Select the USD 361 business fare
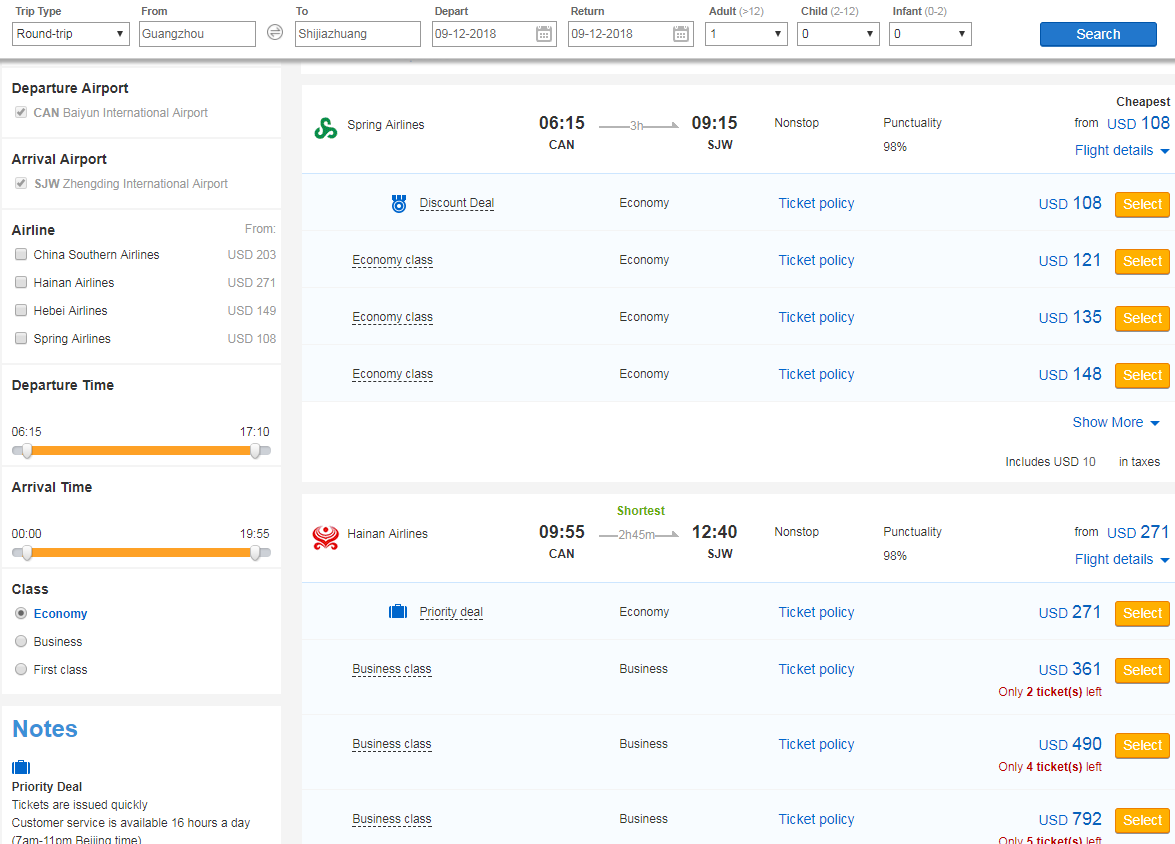Viewport: 1175px width, 844px height. (1142, 670)
